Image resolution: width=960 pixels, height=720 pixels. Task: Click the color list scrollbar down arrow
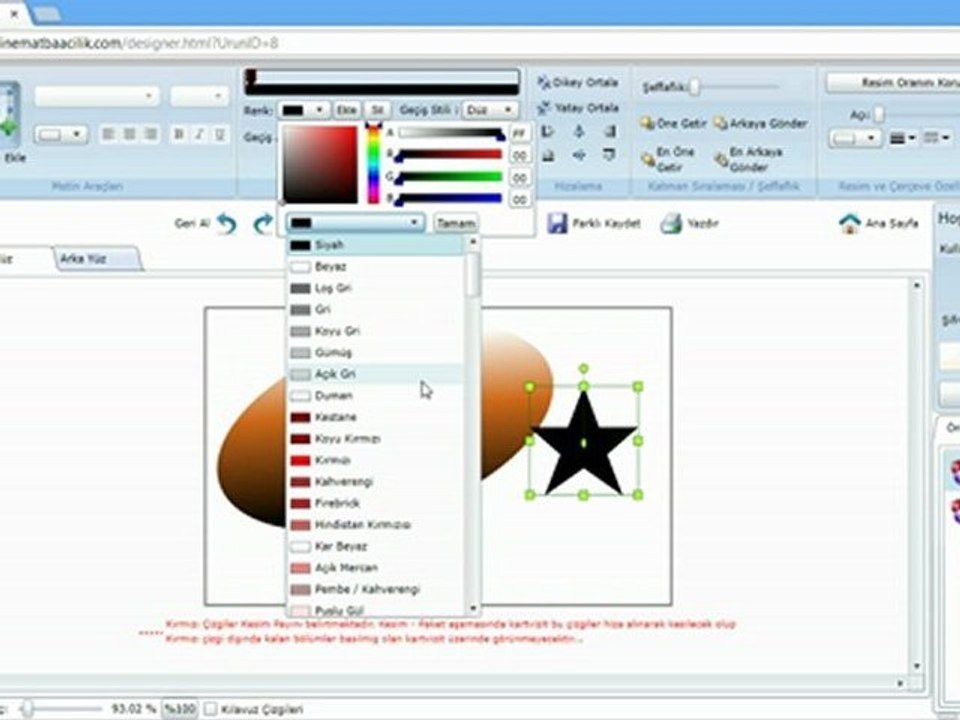coord(473,609)
